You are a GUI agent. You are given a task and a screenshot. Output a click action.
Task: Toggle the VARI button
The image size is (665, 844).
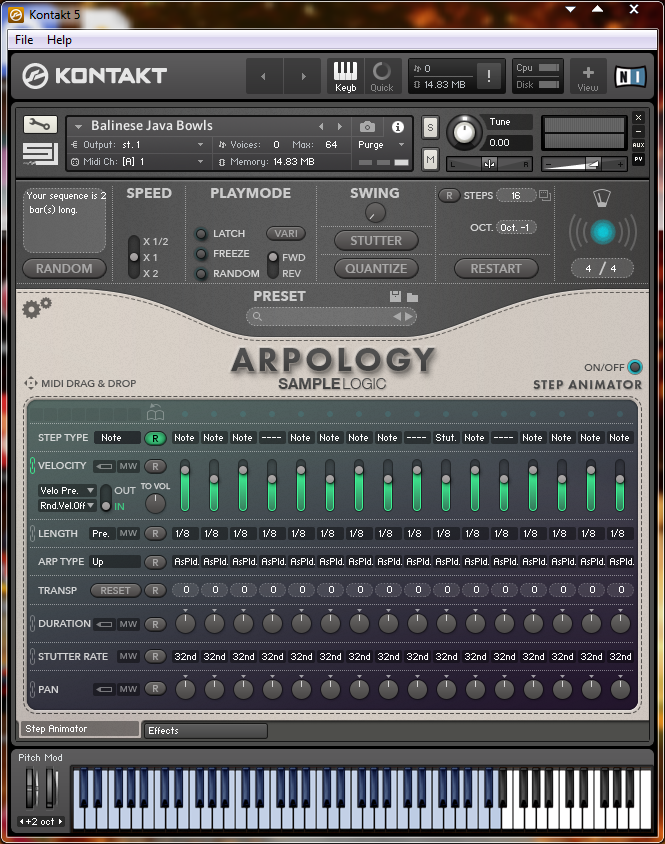point(285,234)
